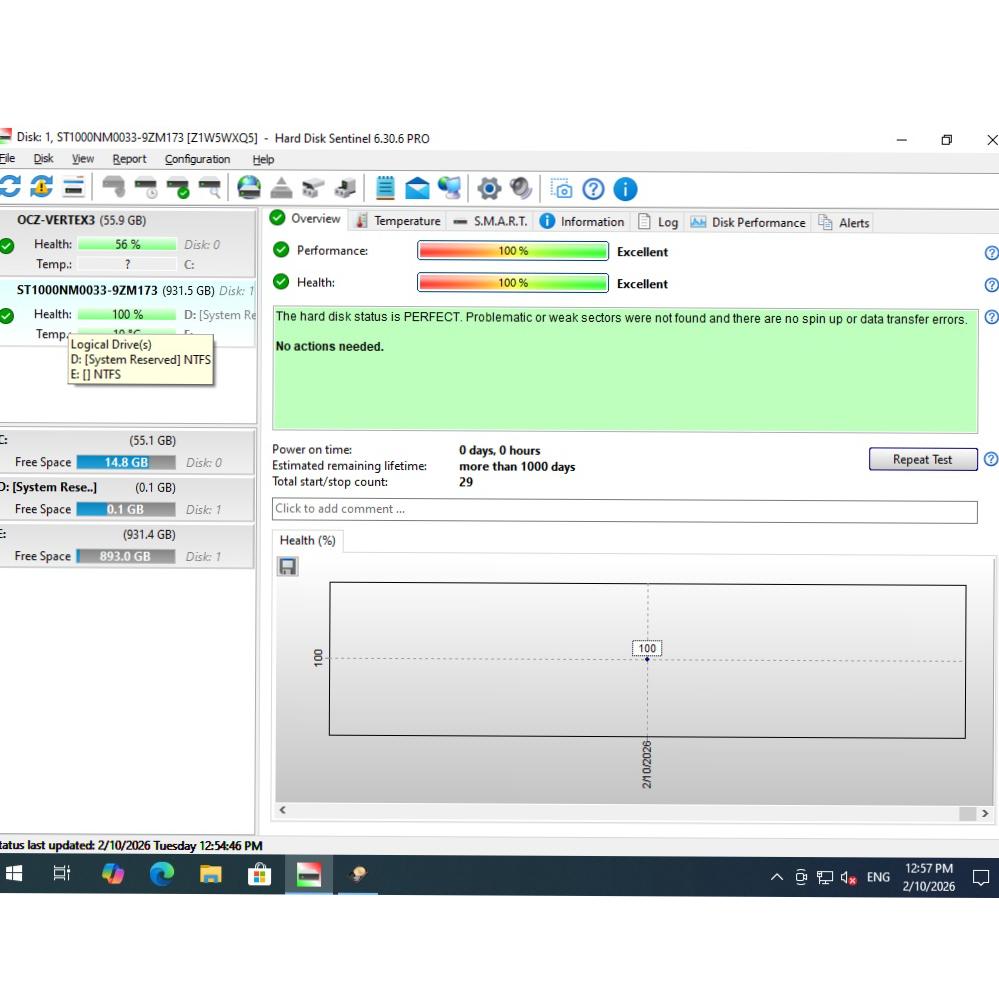Open the Configuration menu

click(197, 159)
